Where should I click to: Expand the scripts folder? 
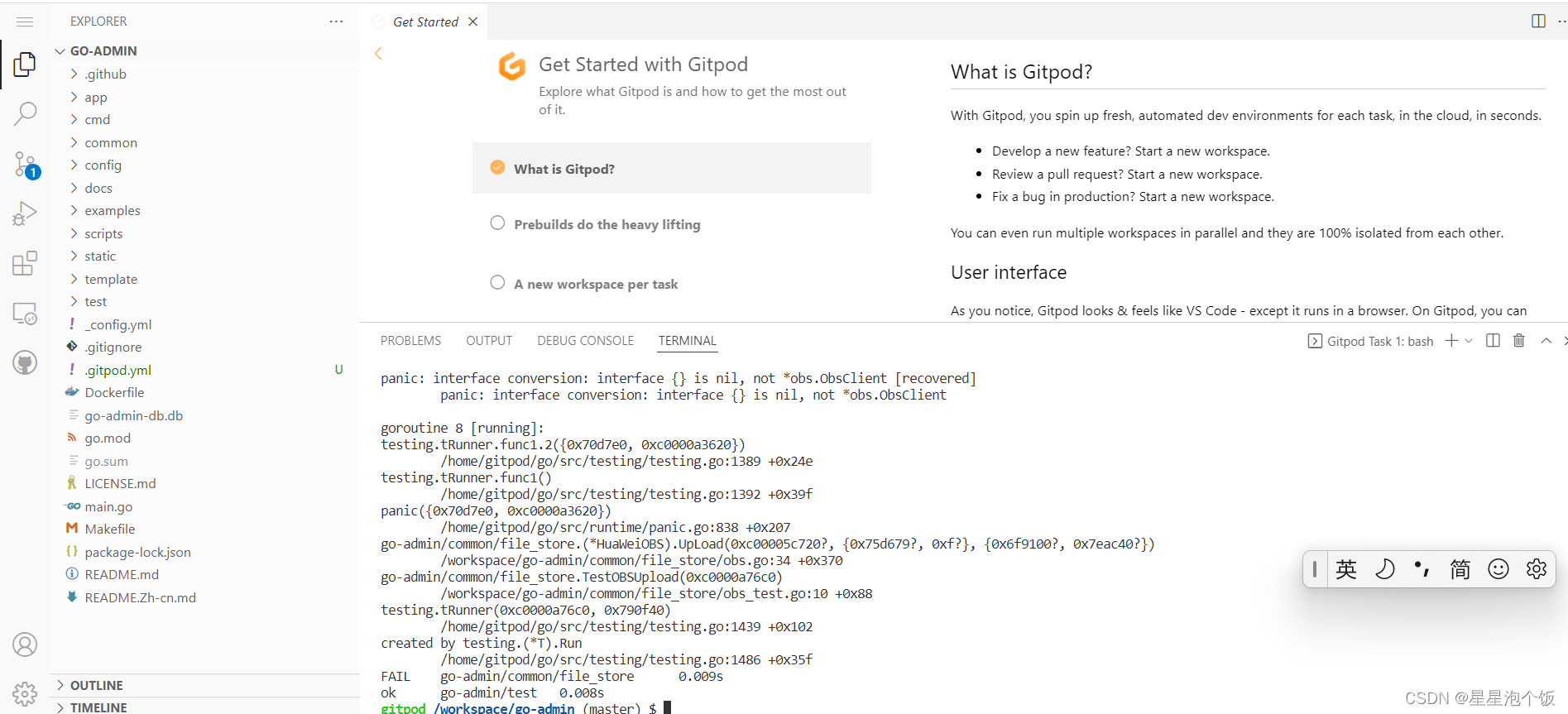click(x=204, y=233)
